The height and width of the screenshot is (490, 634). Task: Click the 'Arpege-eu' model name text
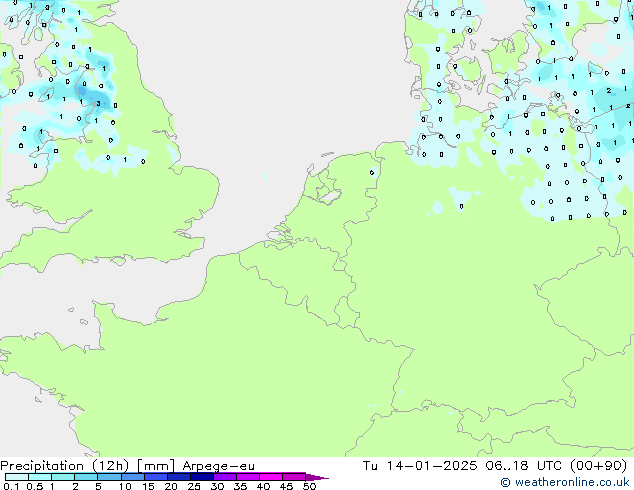[218, 466]
